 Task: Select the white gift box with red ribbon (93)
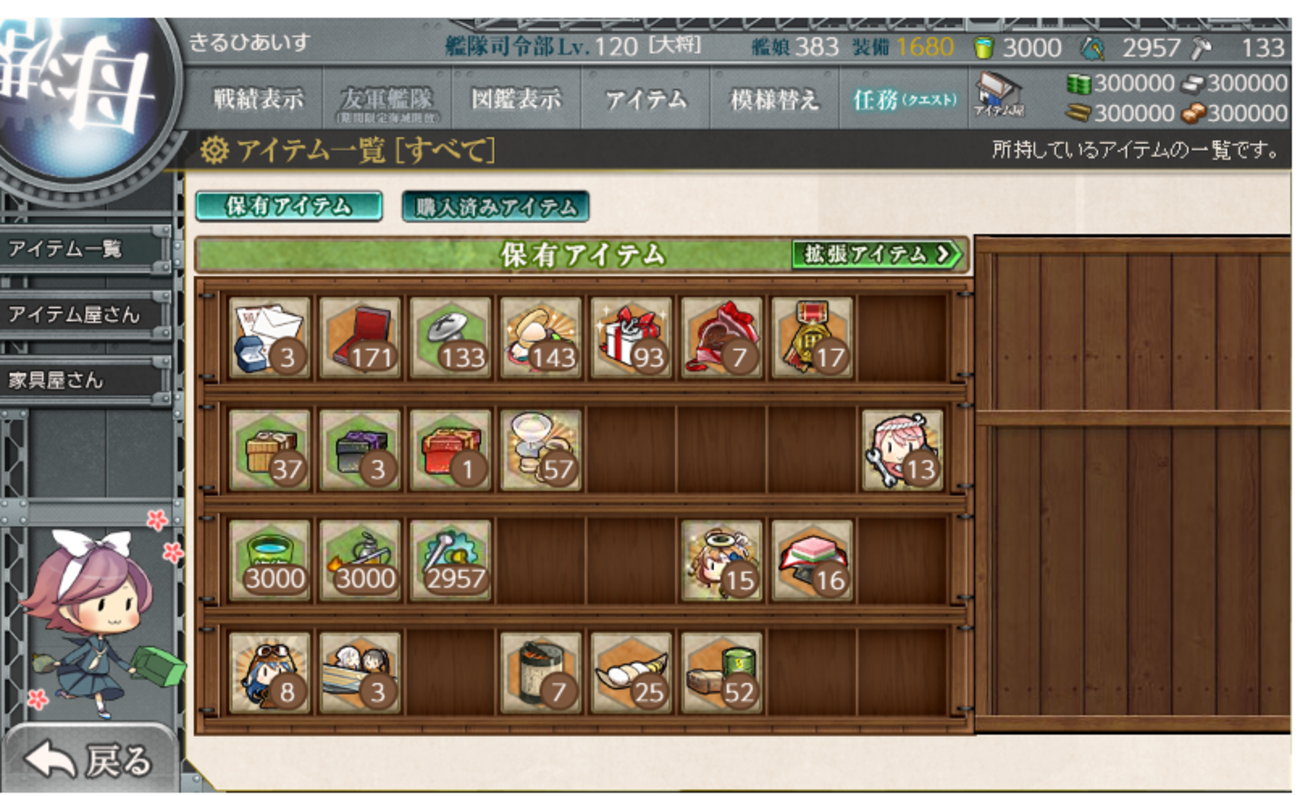tap(630, 337)
